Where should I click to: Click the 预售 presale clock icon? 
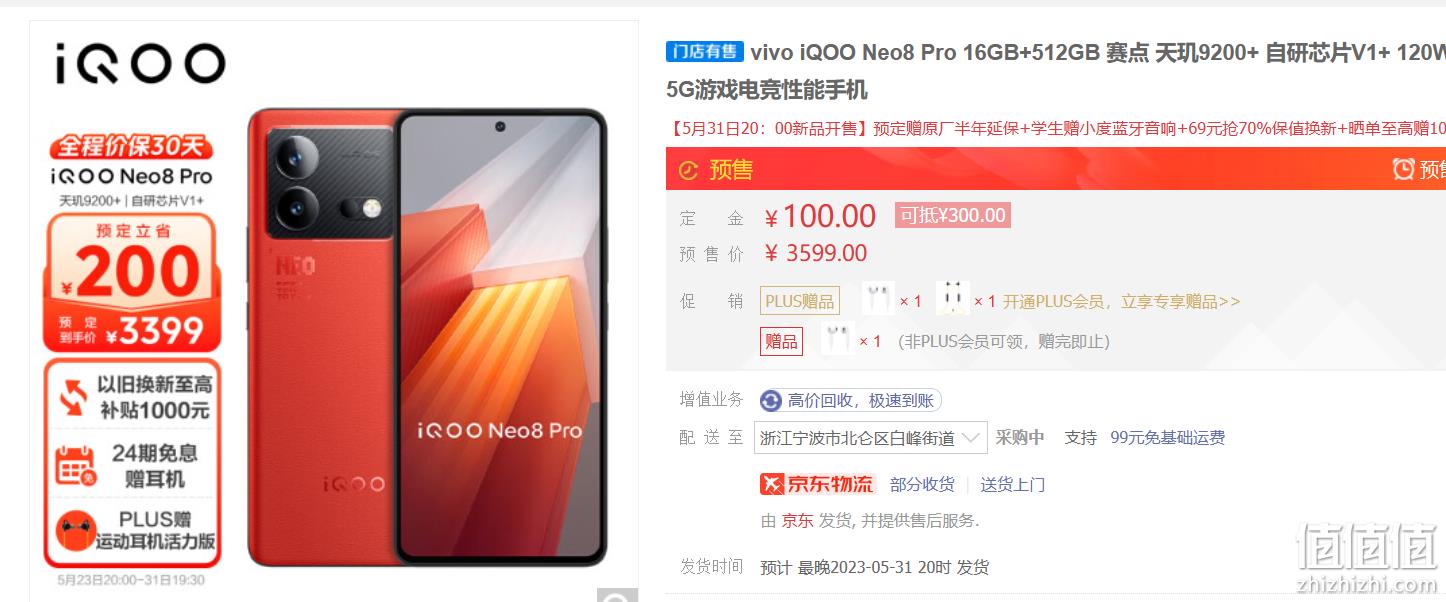click(x=688, y=170)
